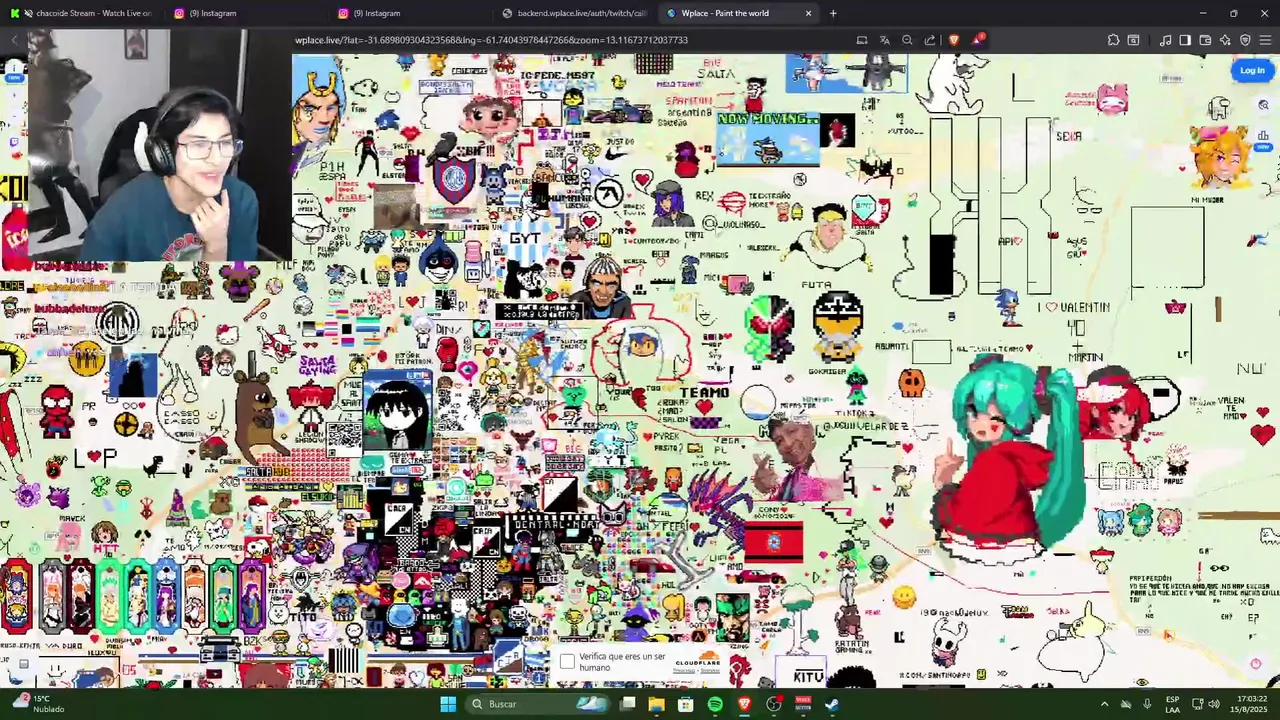Open the Leo AI sparkle icon
This screenshot has width=1280, height=720.
click(x=1225, y=40)
